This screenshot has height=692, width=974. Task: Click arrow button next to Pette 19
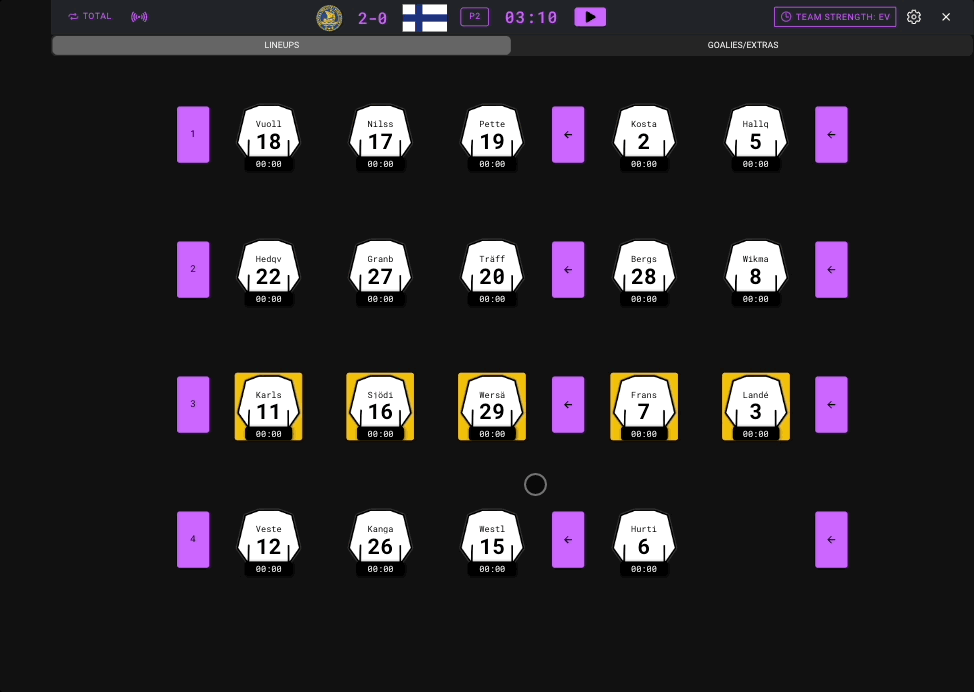pos(568,134)
